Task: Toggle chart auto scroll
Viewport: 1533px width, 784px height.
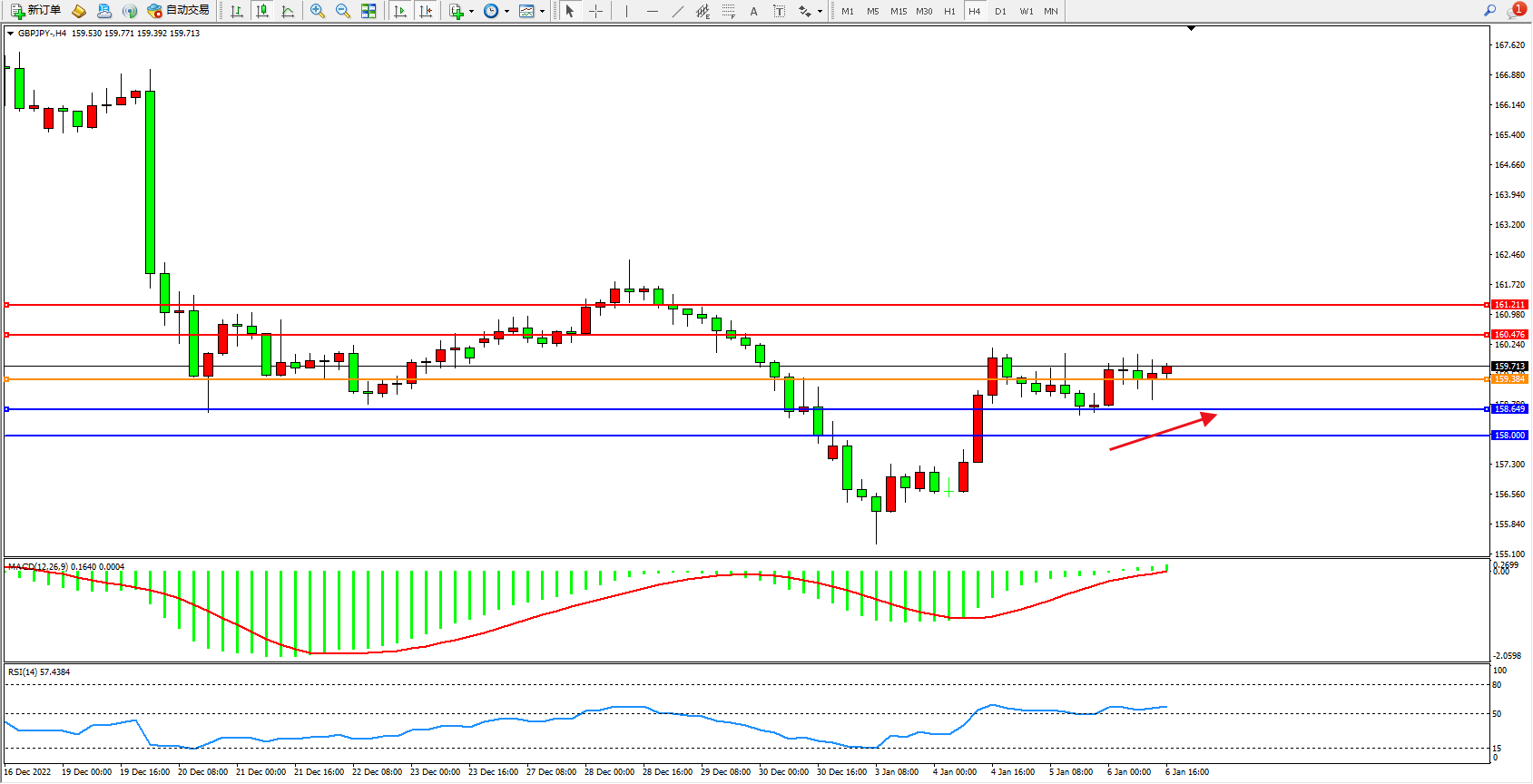Action: tap(400, 11)
